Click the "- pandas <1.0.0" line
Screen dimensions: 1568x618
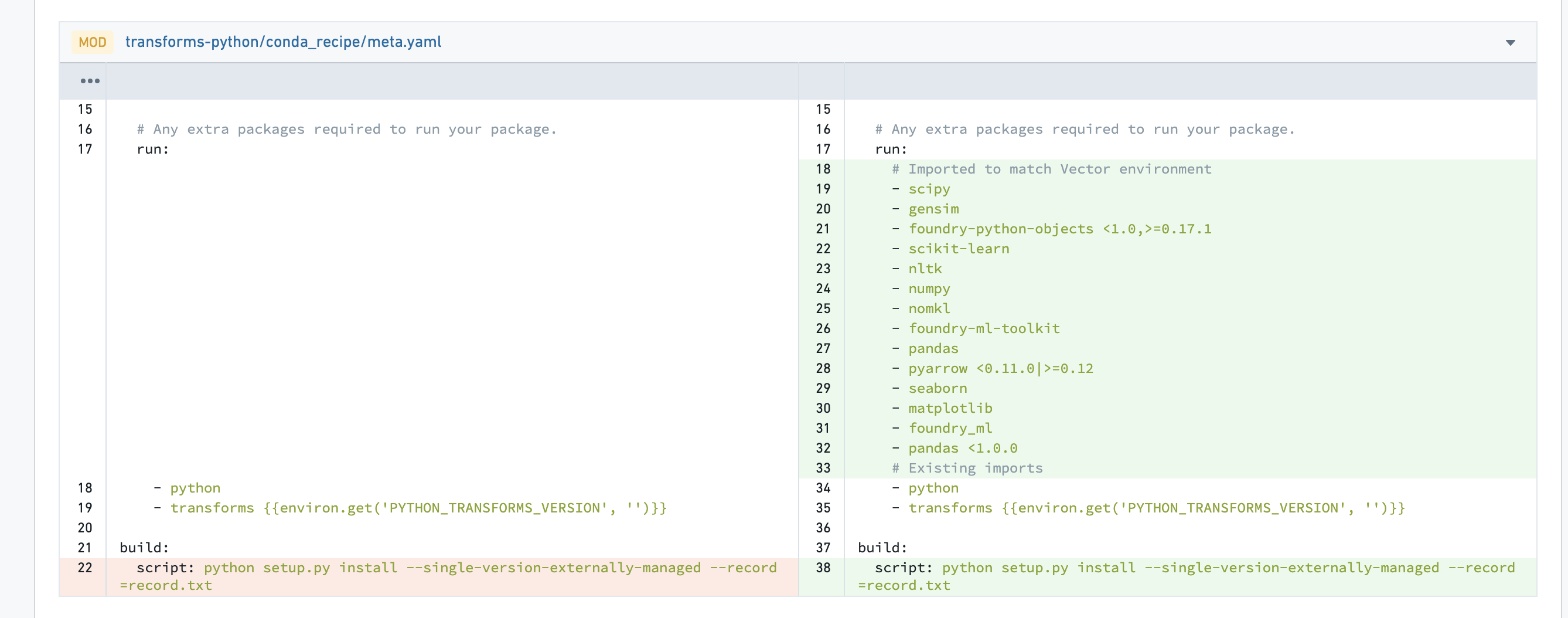[x=954, y=448]
